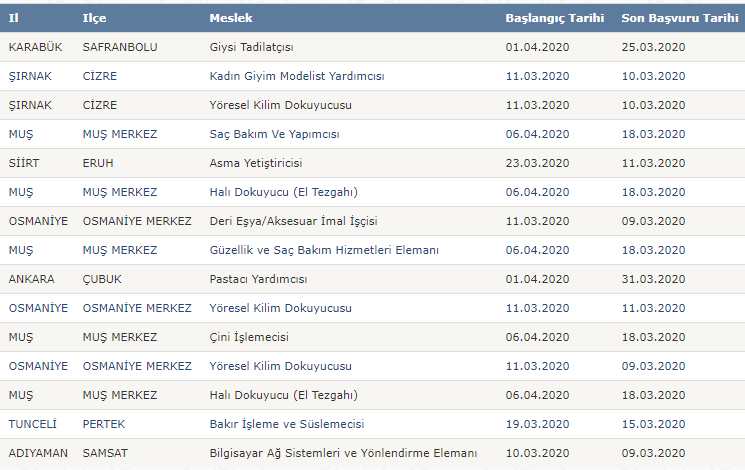Click the PERTEK district link
This screenshot has width=745, height=470.
[x=104, y=424]
